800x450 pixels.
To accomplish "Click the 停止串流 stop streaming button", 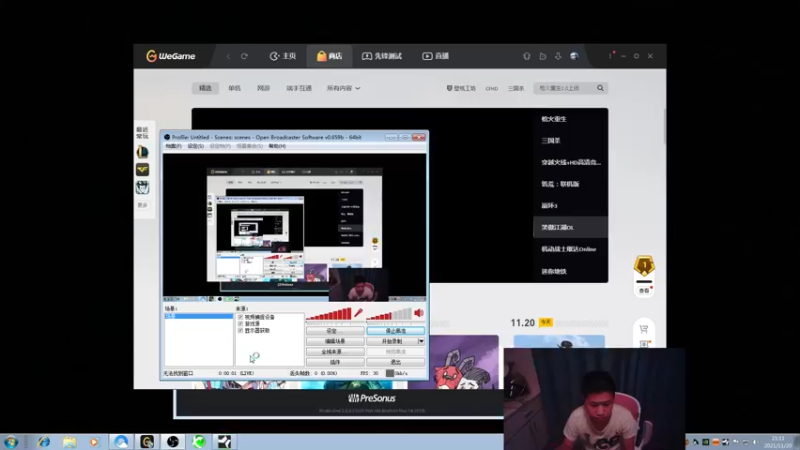I will [395, 331].
